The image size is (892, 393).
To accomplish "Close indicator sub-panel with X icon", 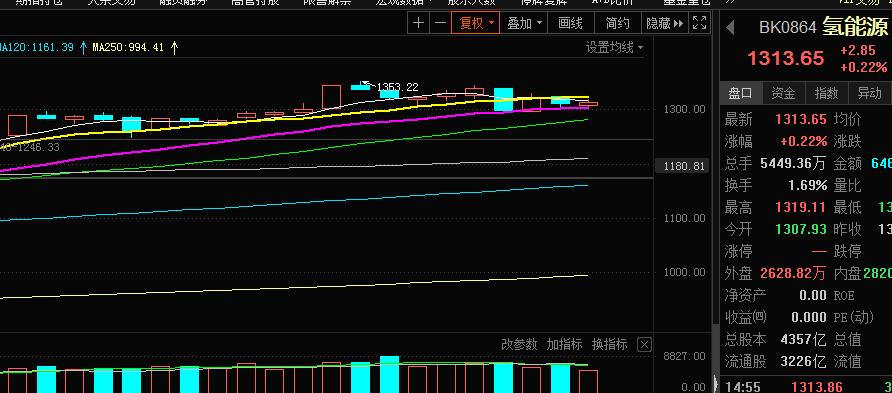I will click(644, 344).
